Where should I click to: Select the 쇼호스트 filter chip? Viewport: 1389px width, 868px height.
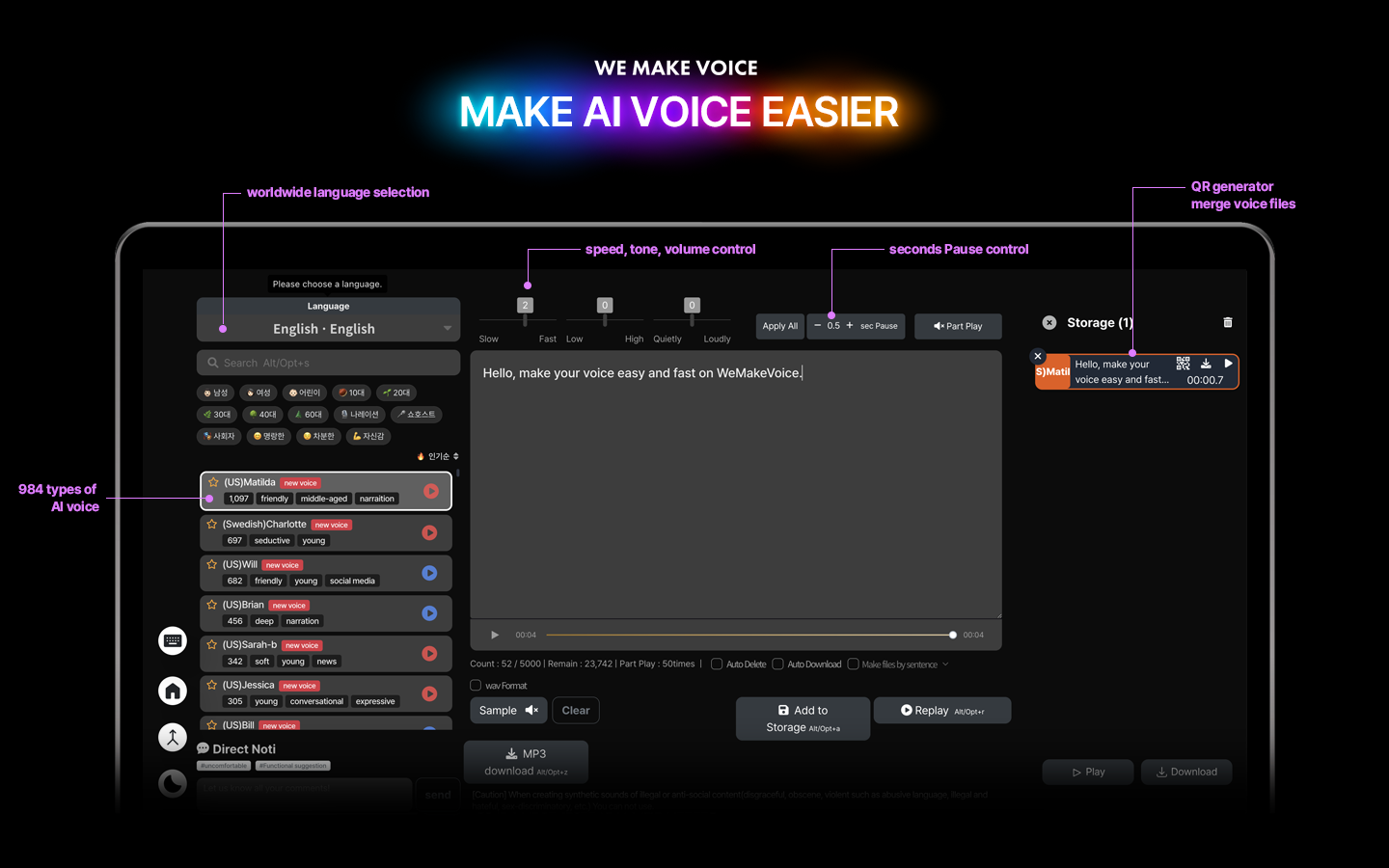417,415
